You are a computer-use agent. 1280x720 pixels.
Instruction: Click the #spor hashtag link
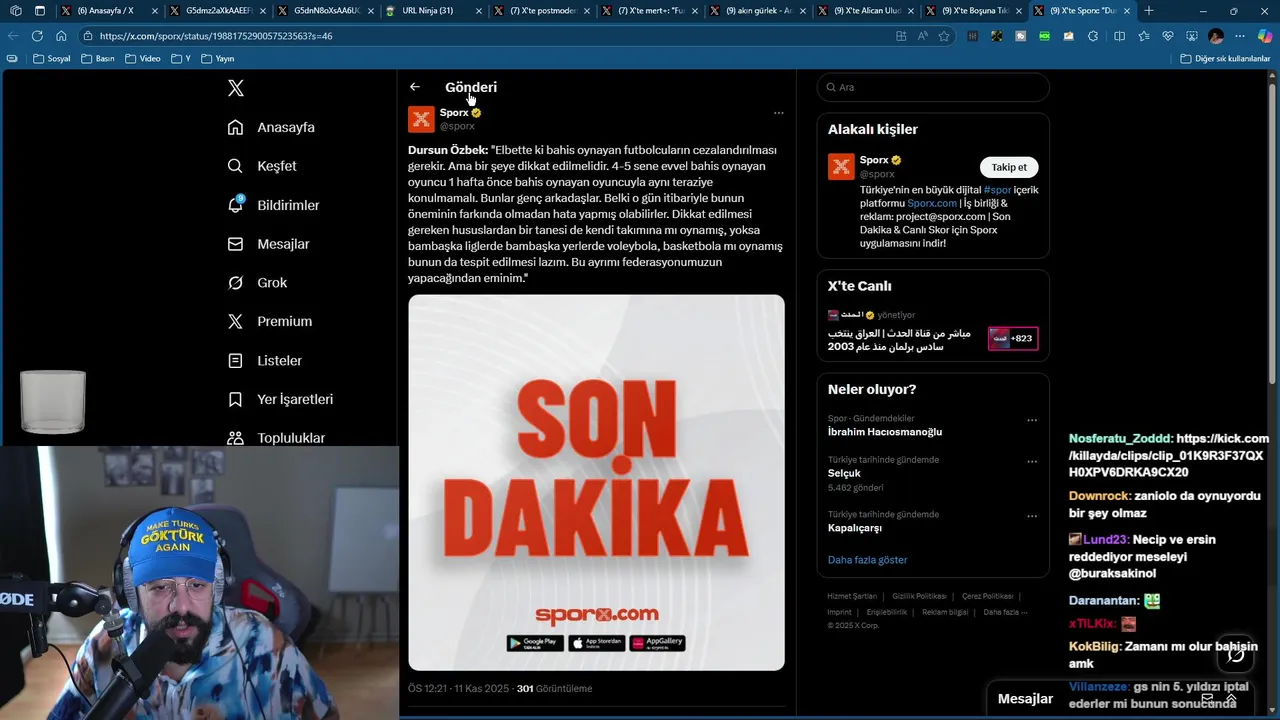point(997,189)
